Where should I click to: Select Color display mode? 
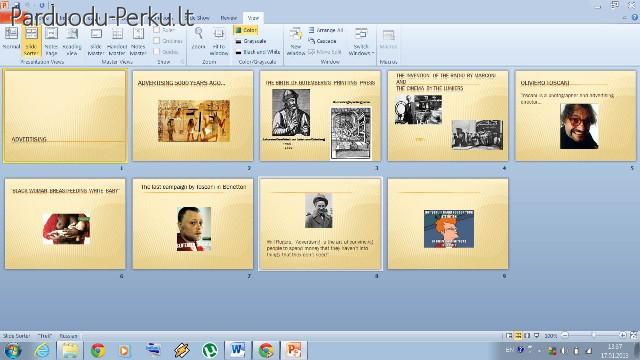point(246,30)
